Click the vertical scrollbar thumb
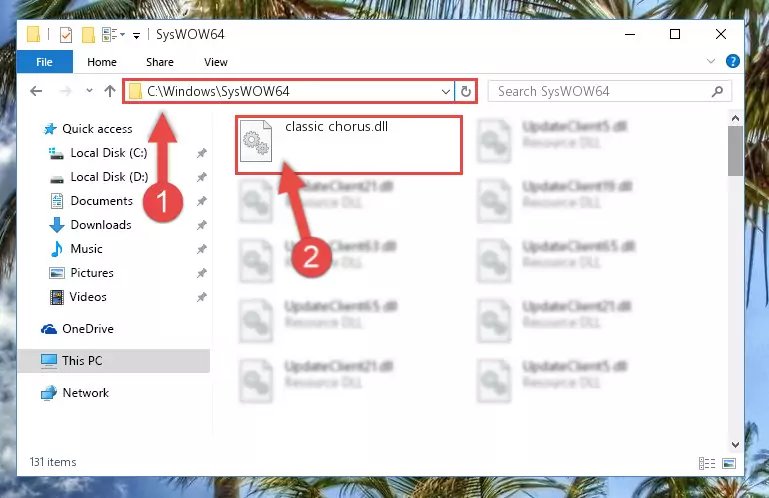 point(735,151)
